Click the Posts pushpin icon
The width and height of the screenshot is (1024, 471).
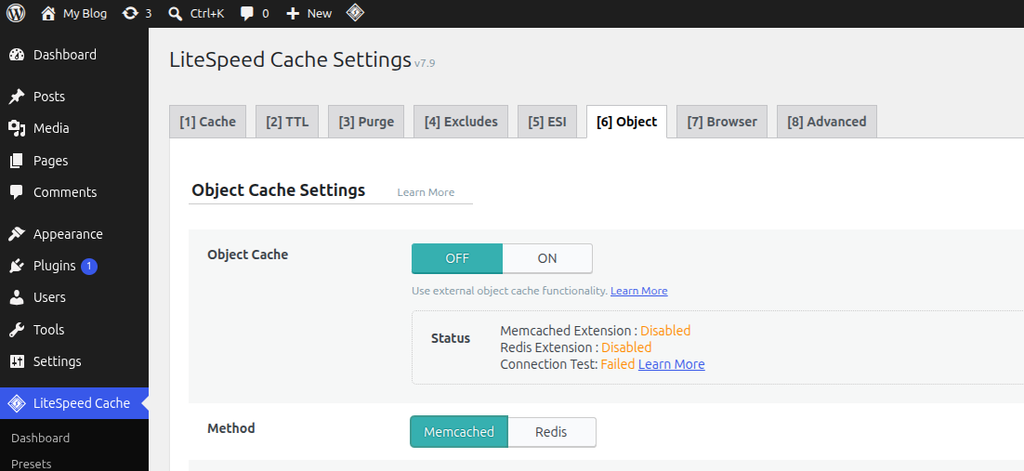pyautogui.click(x=16, y=97)
